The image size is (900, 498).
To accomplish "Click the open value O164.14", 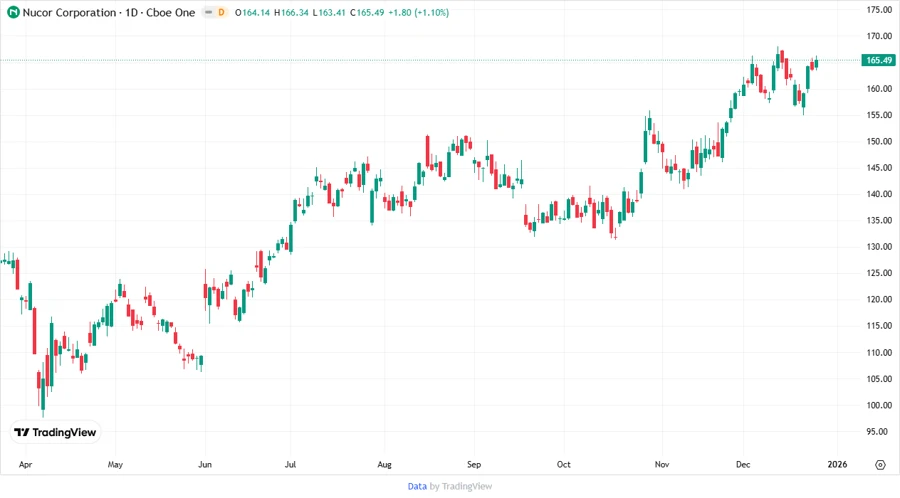I will tap(252, 12).
